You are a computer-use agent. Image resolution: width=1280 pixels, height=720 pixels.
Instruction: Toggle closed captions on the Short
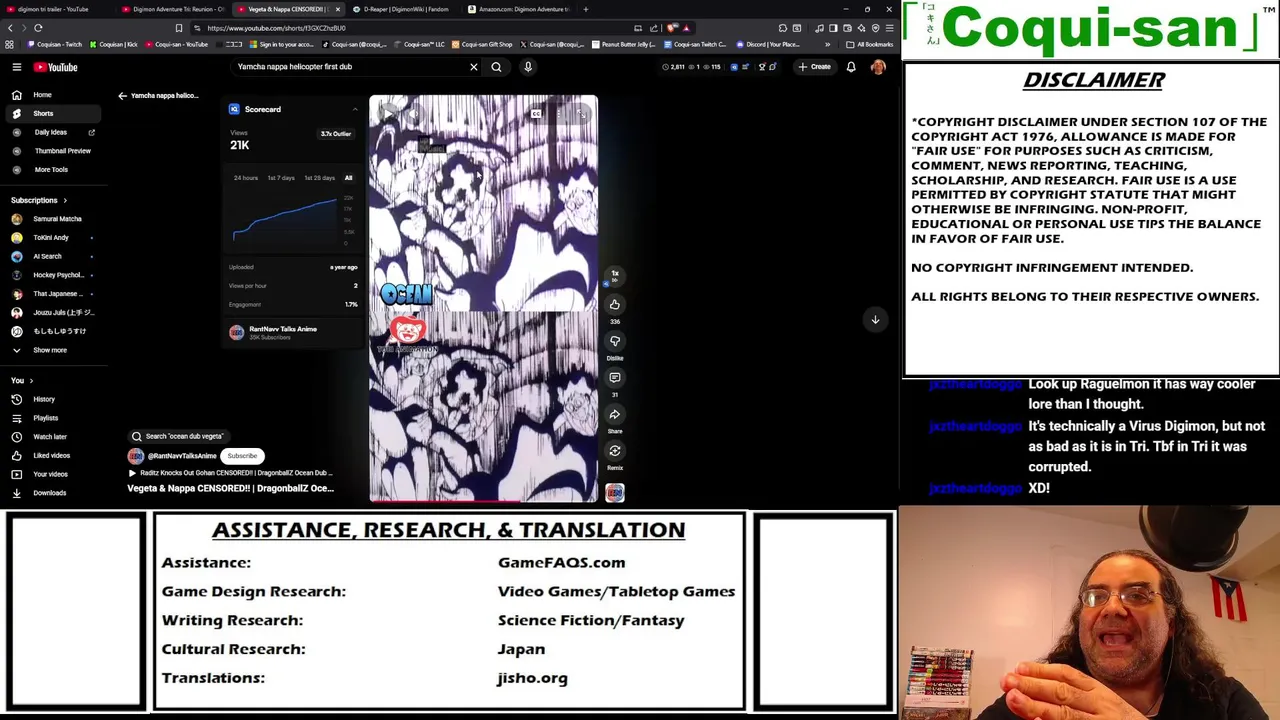537,114
